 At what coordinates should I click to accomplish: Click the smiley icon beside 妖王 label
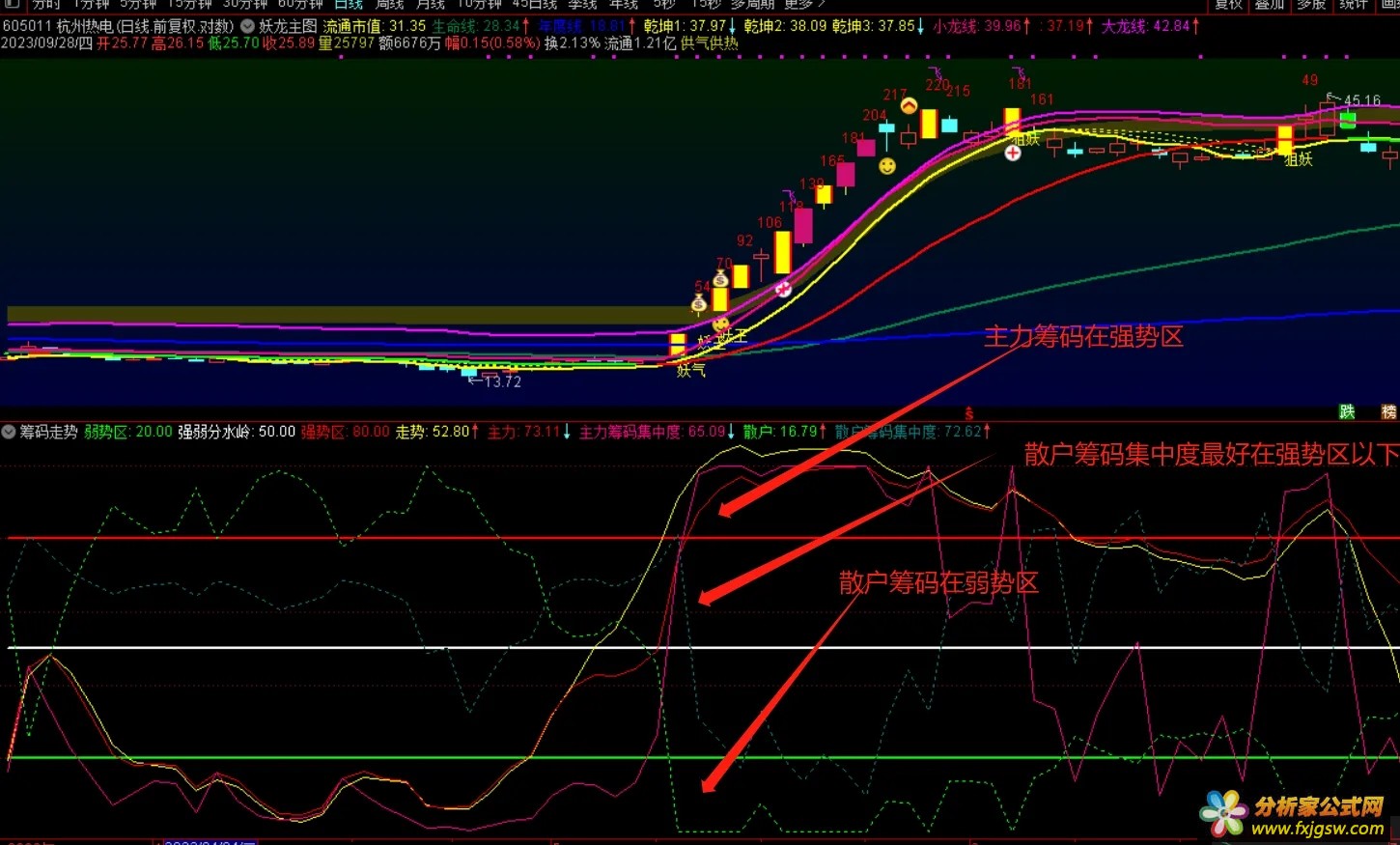point(720,324)
